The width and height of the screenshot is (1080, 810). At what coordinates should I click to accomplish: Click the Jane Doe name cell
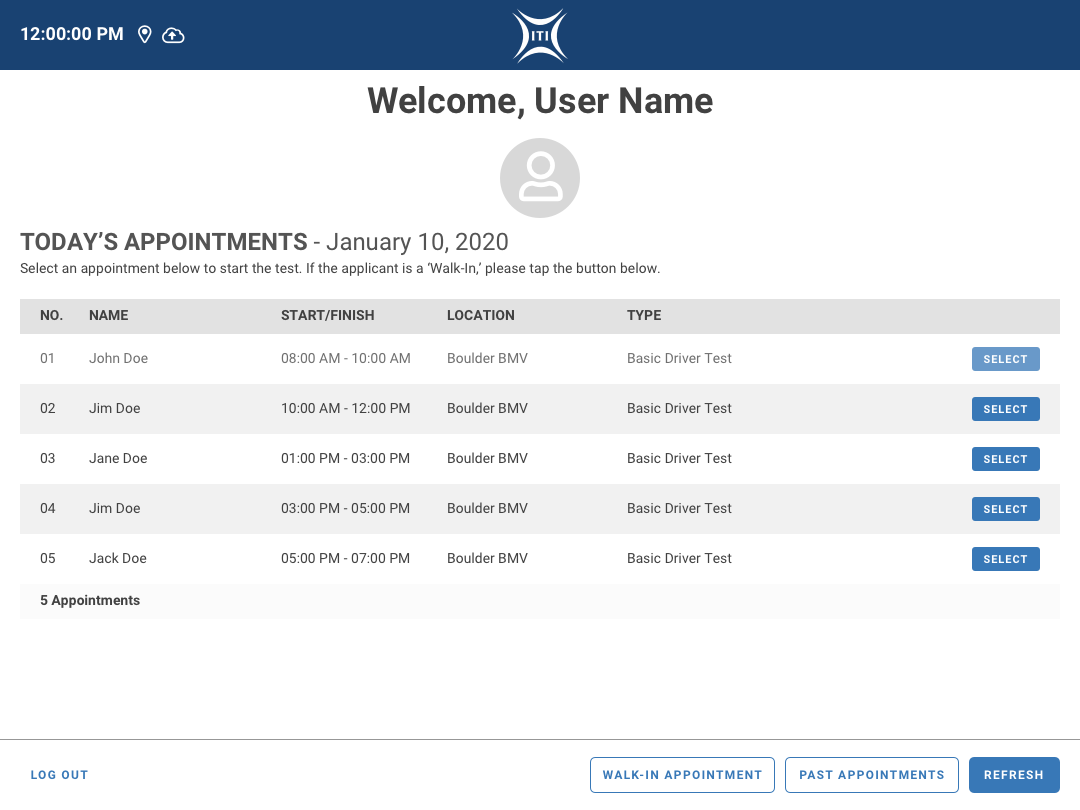click(x=118, y=459)
